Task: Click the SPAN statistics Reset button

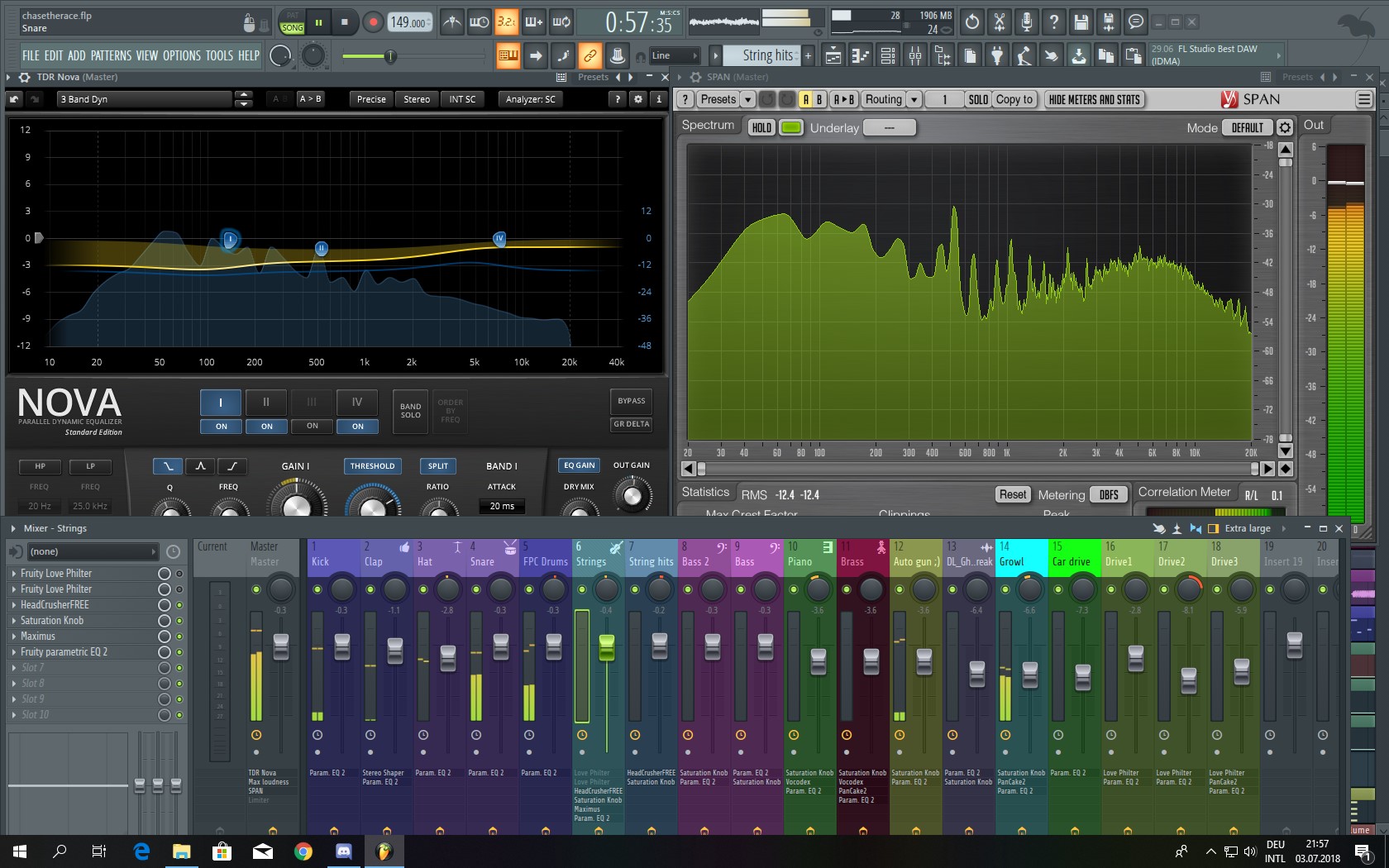Action: coord(1013,494)
